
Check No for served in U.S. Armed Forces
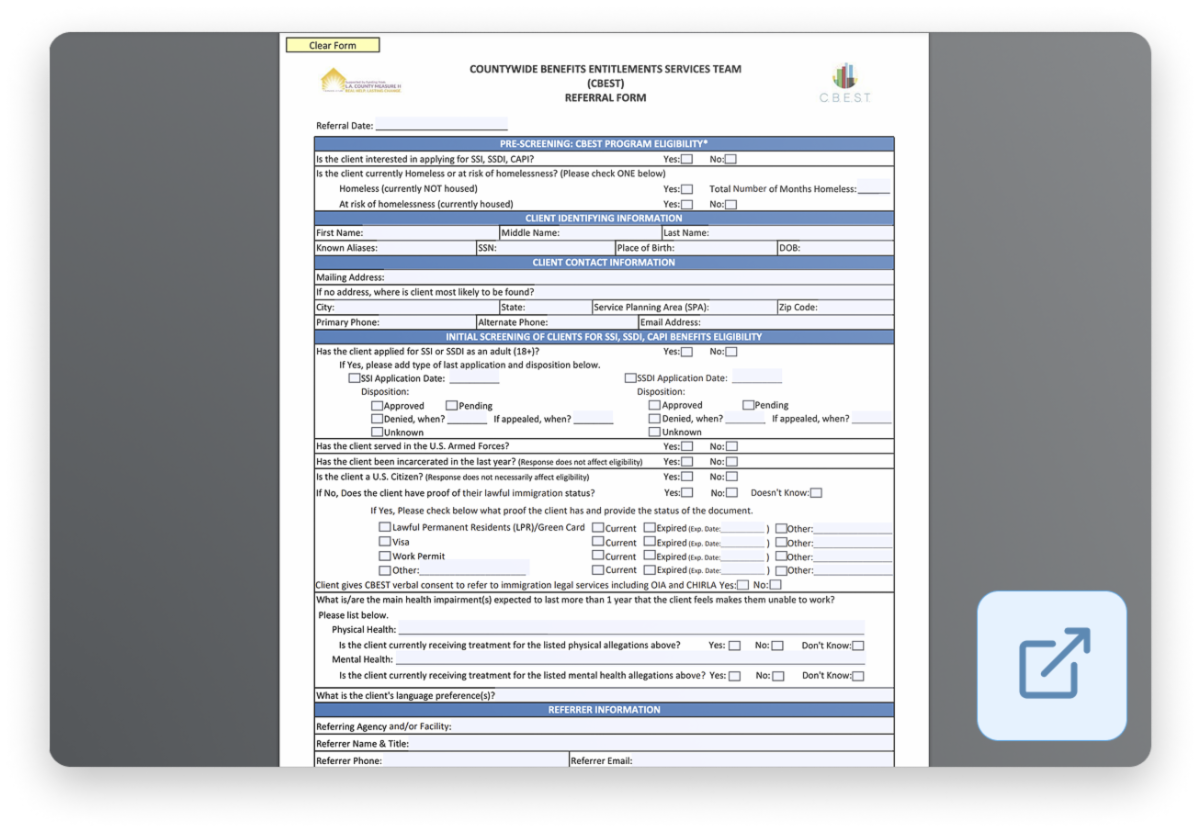point(732,446)
